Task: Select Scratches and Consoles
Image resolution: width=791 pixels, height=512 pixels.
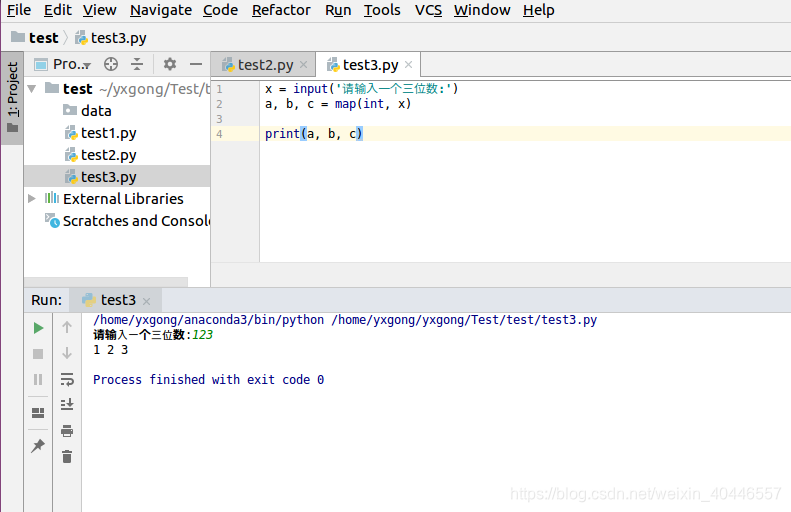Action: (x=127, y=221)
